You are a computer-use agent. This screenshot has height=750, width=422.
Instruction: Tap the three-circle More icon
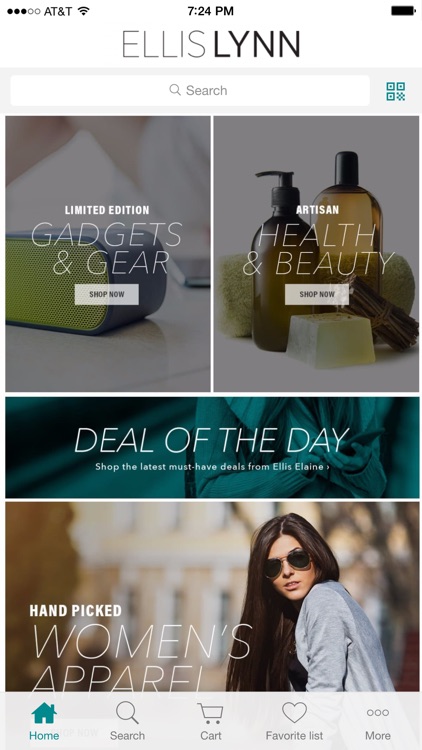tap(378, 713)
